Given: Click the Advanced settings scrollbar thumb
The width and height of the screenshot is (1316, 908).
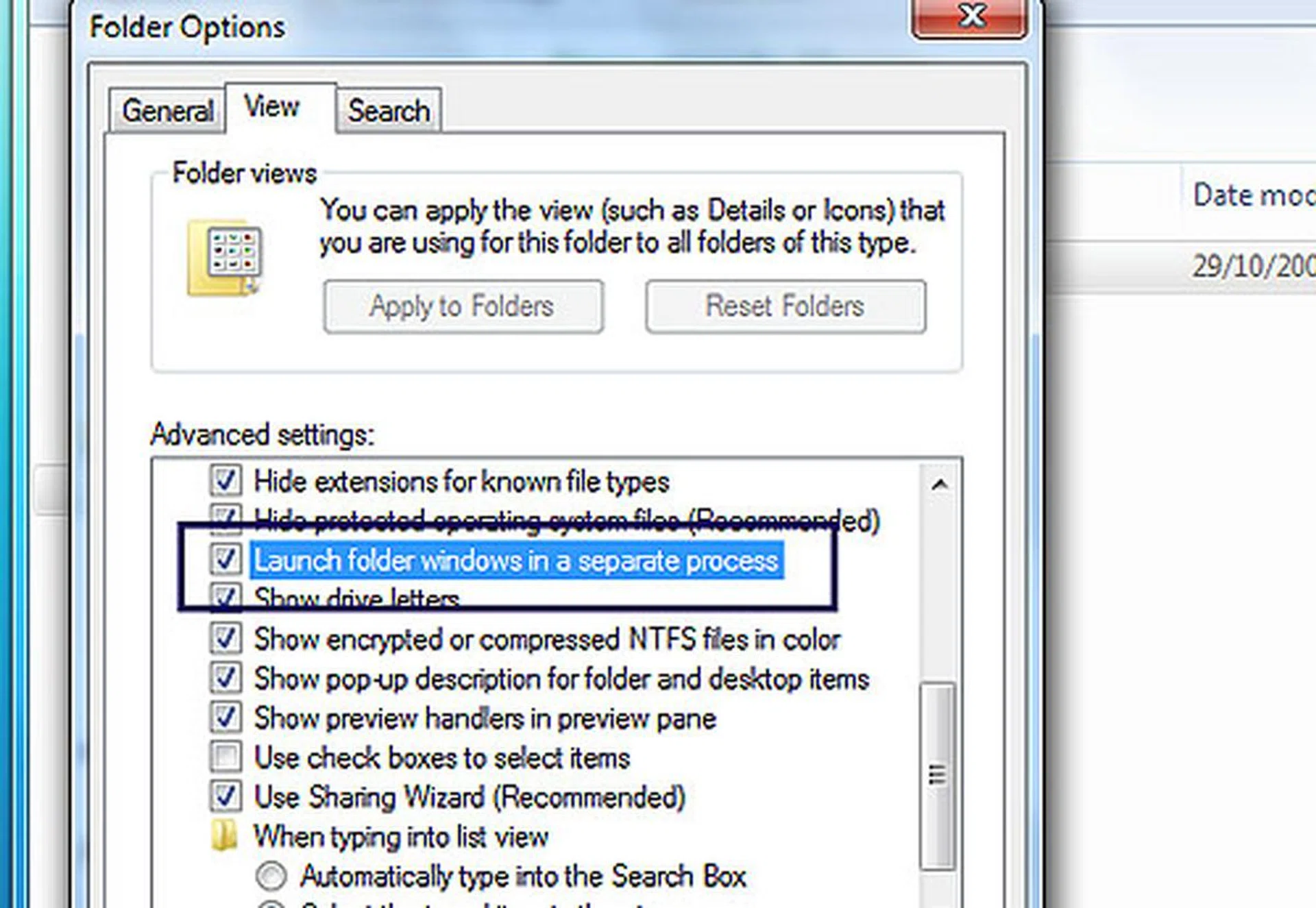Looking at the screenshot, I should coord(937,774).
